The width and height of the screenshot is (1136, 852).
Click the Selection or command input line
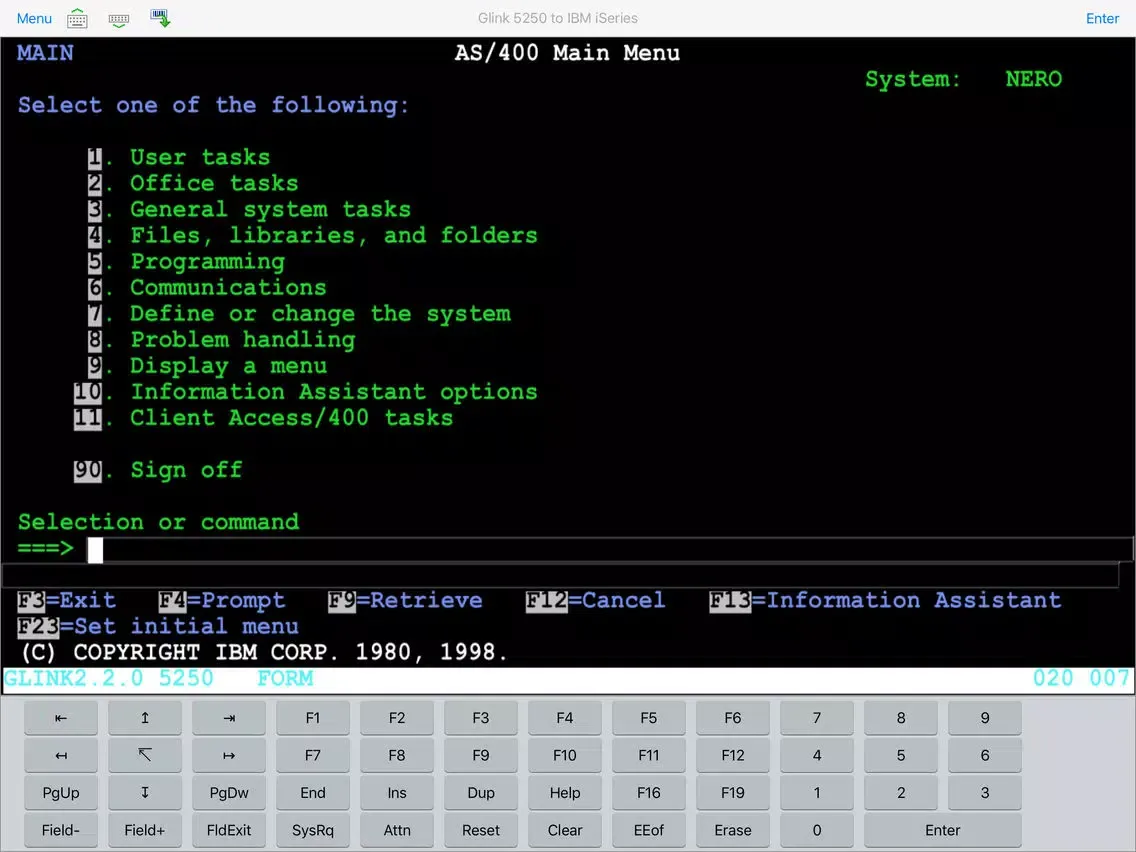[610, 549]
